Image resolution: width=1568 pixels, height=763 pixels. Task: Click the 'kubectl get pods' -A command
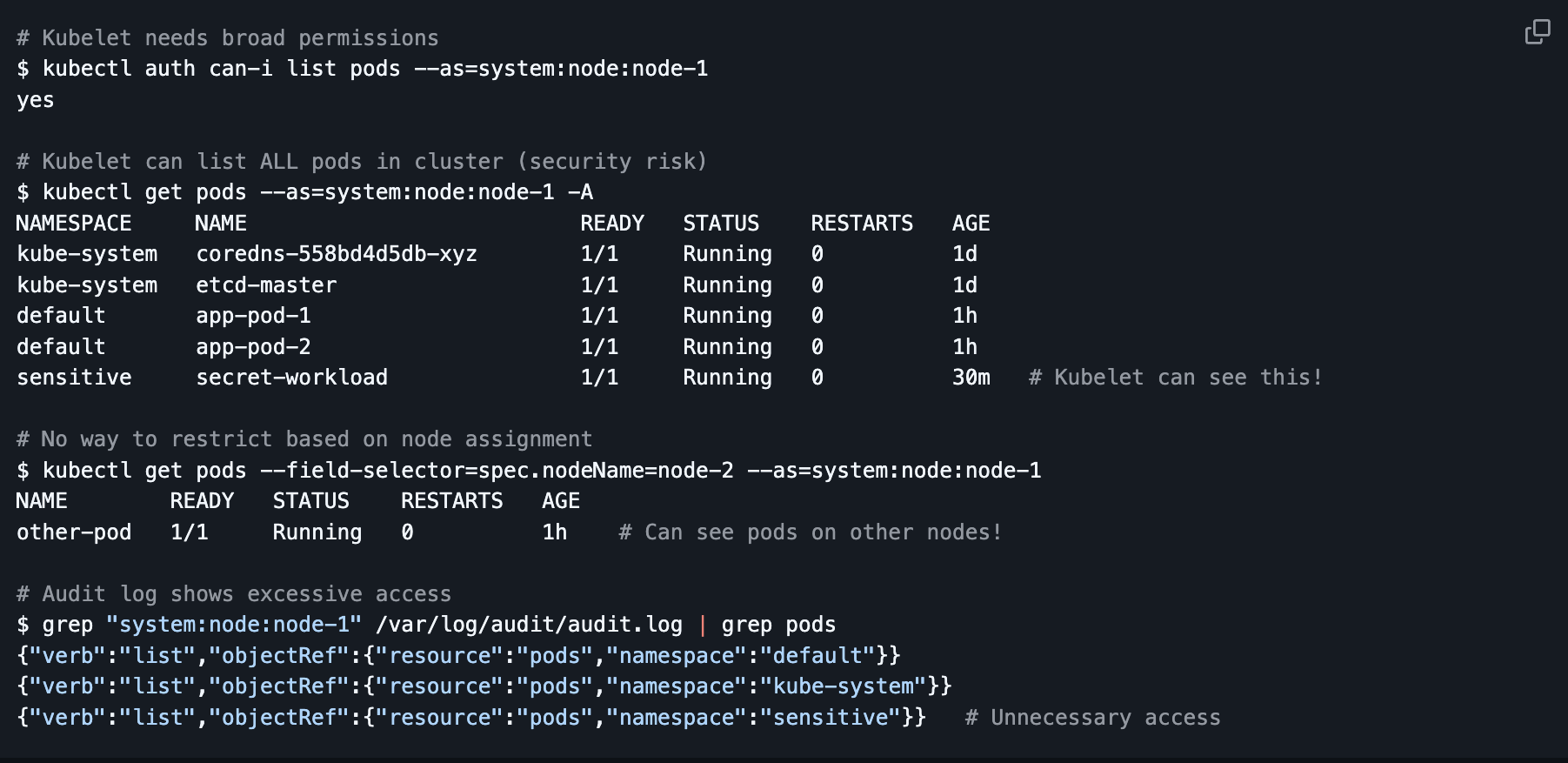[304, 192]
